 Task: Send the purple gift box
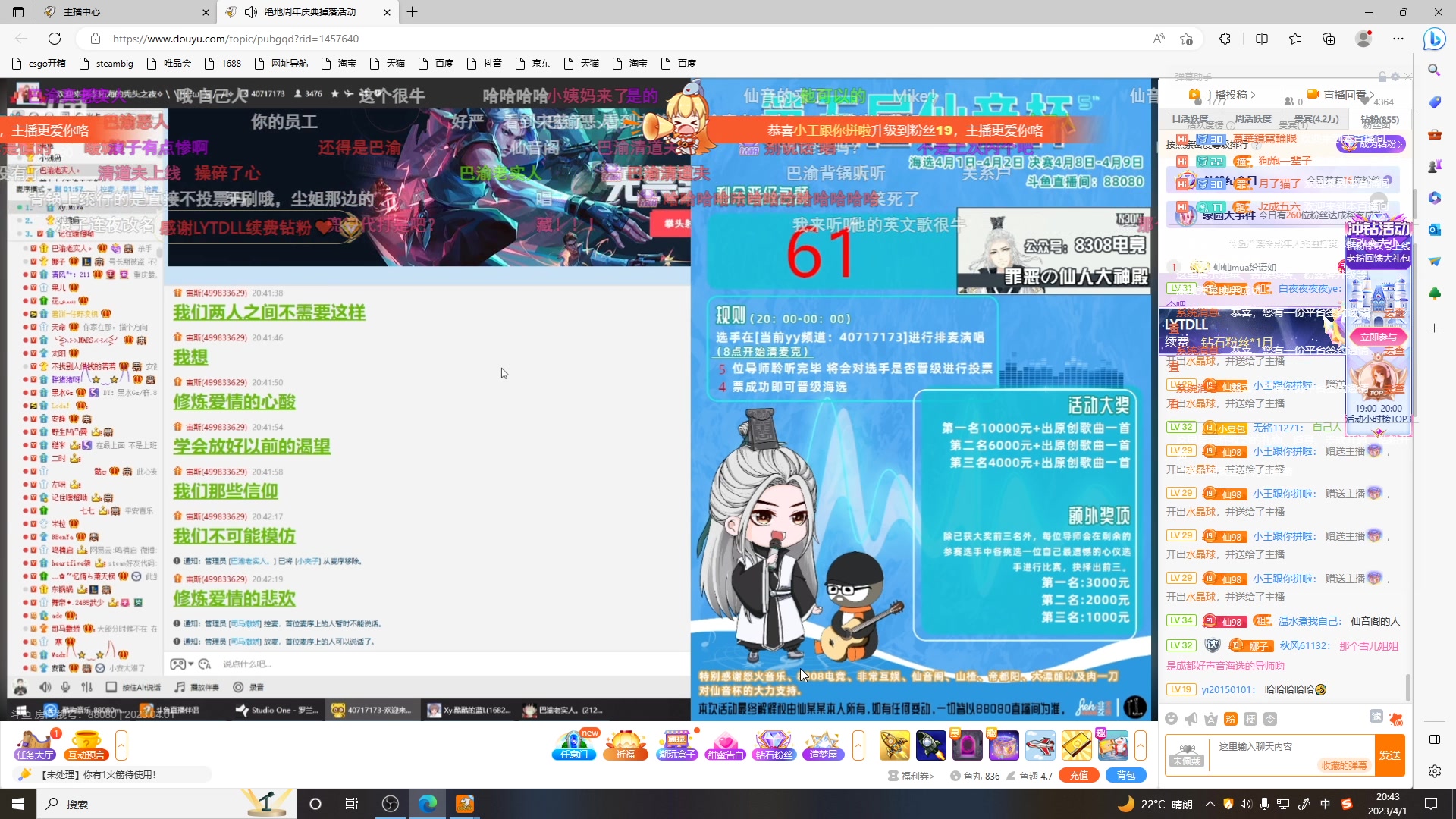click(x=1003, y=745)
